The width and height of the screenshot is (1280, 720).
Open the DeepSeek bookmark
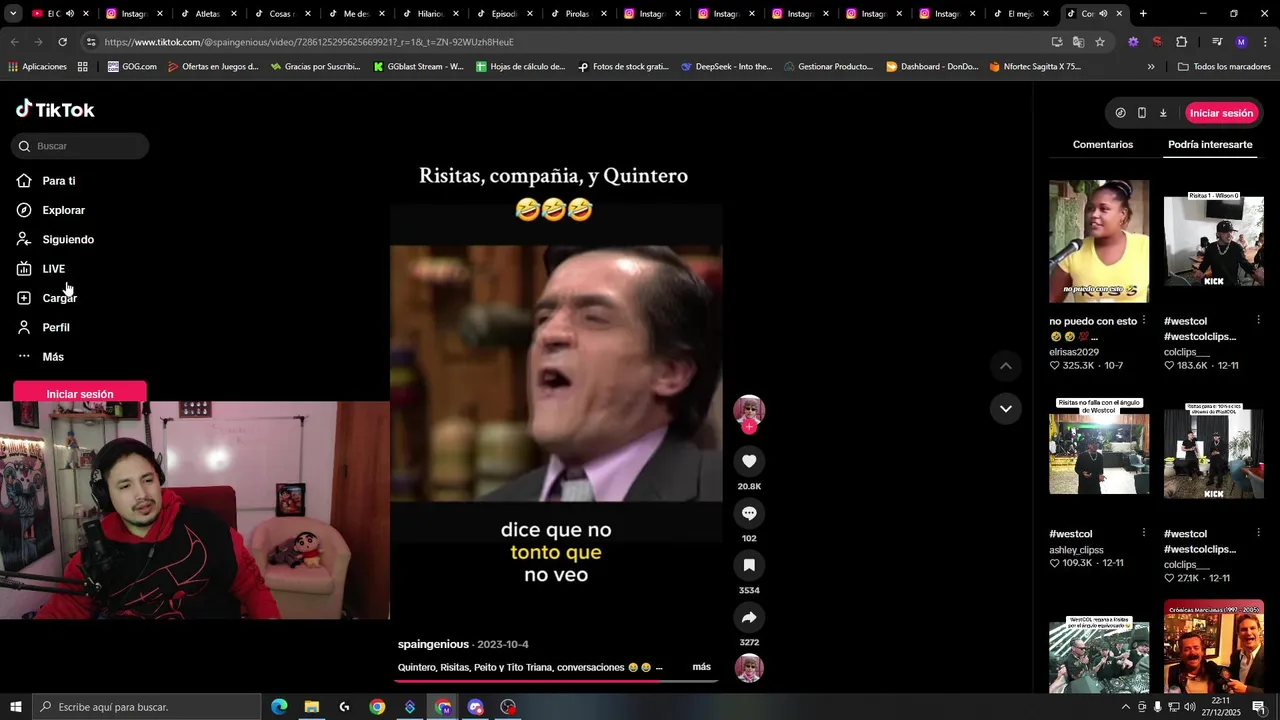[726, 67]
